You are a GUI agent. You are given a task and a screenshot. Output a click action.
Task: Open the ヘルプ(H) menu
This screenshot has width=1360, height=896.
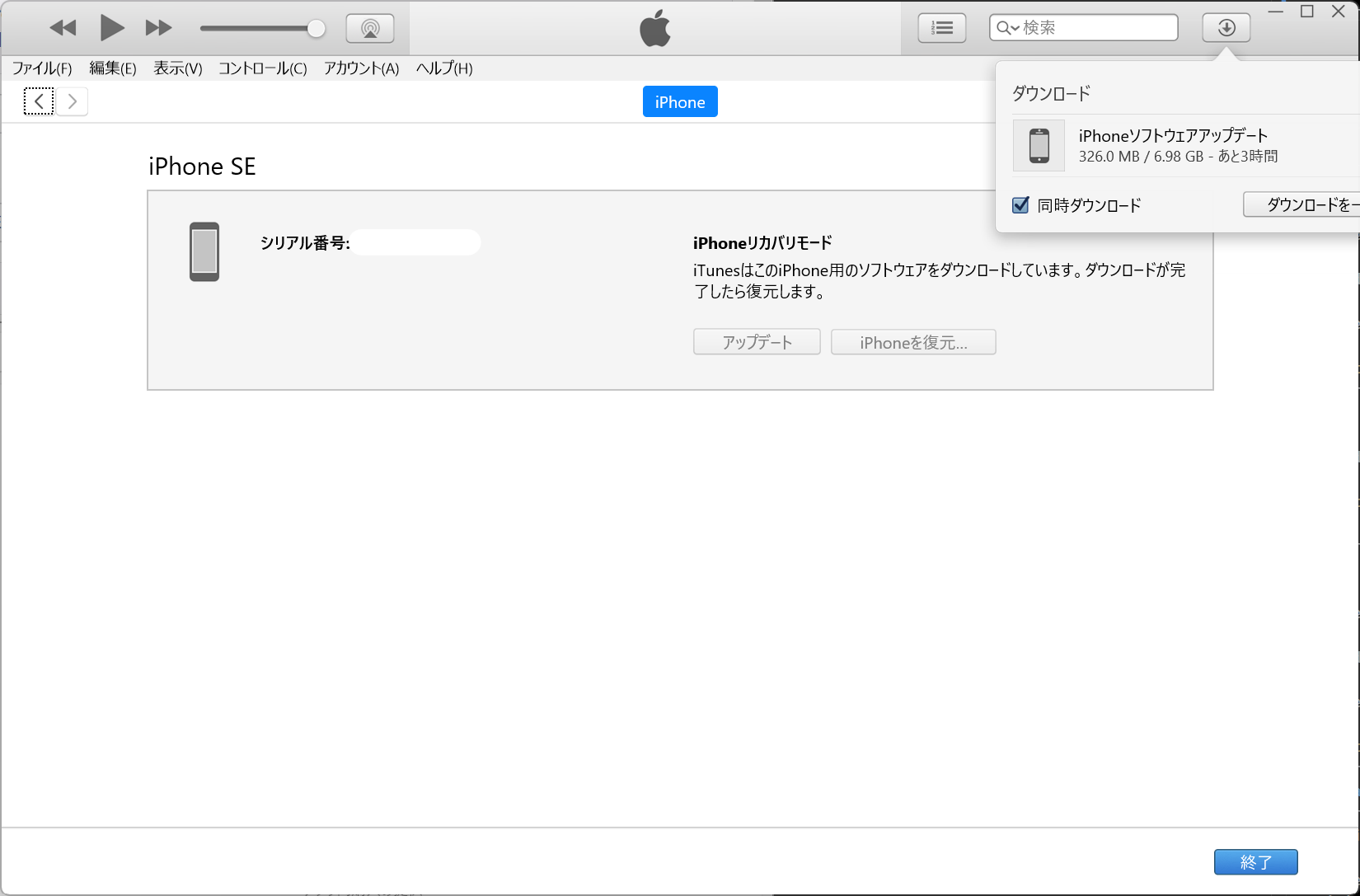pos(443,68)
